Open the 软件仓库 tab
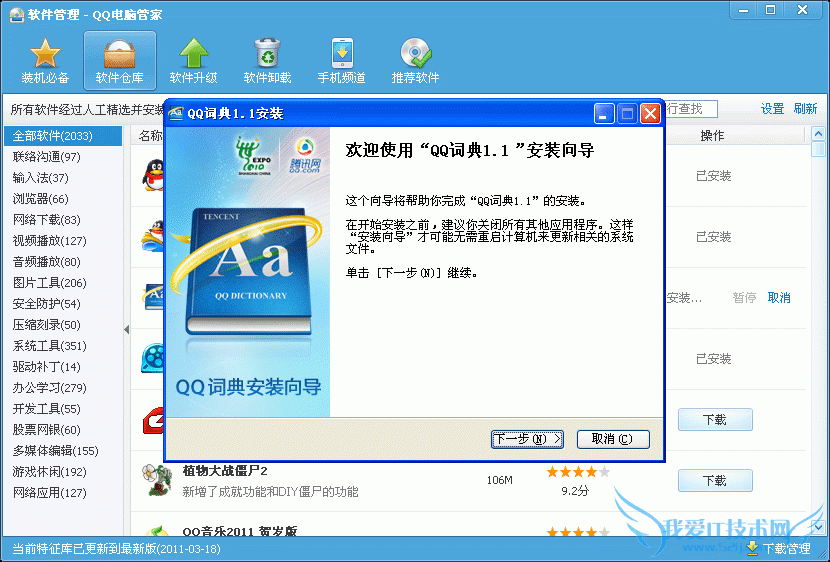830x562 pixels. click(120, 60)
